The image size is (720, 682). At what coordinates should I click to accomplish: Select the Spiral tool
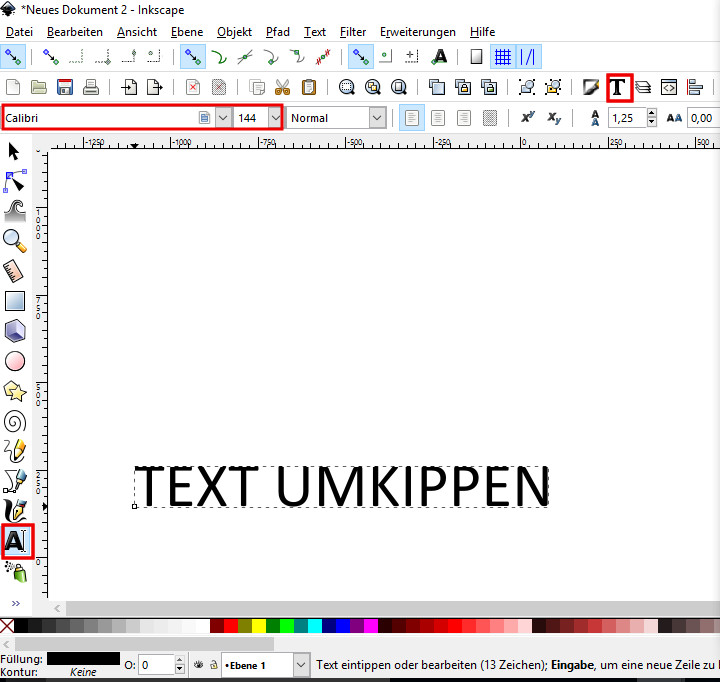point(15,421)
